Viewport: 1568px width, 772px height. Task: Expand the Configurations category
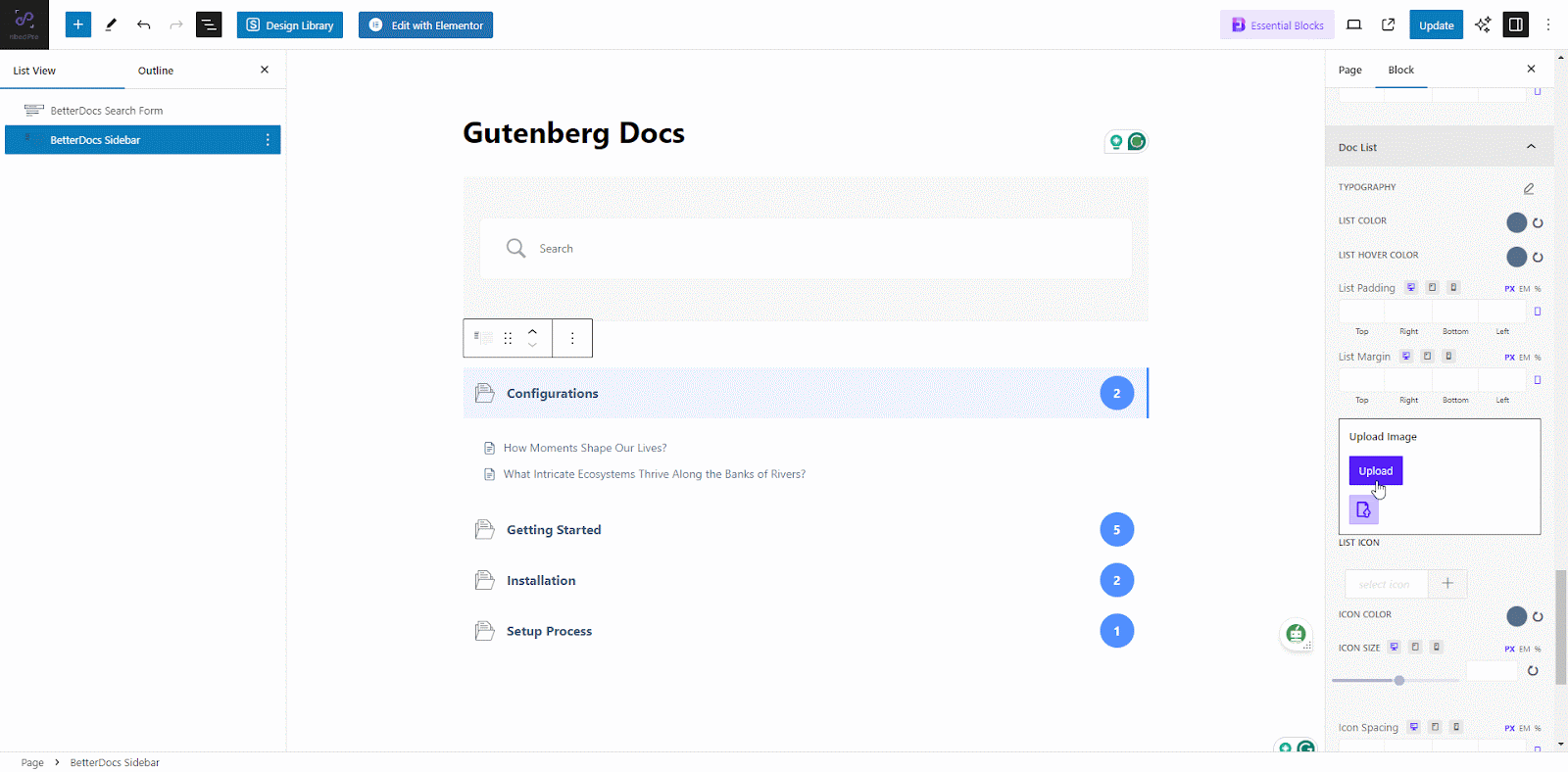click(552, 393)
